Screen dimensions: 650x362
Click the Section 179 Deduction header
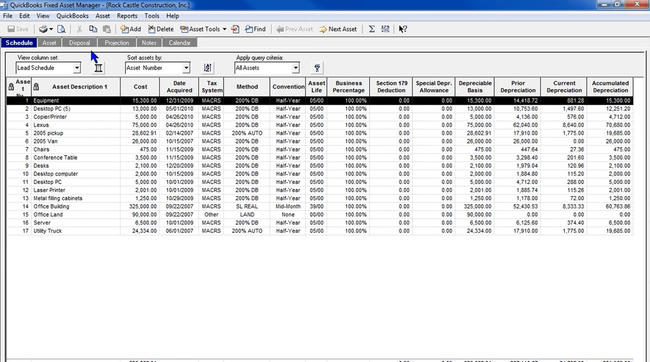(391, 87)
